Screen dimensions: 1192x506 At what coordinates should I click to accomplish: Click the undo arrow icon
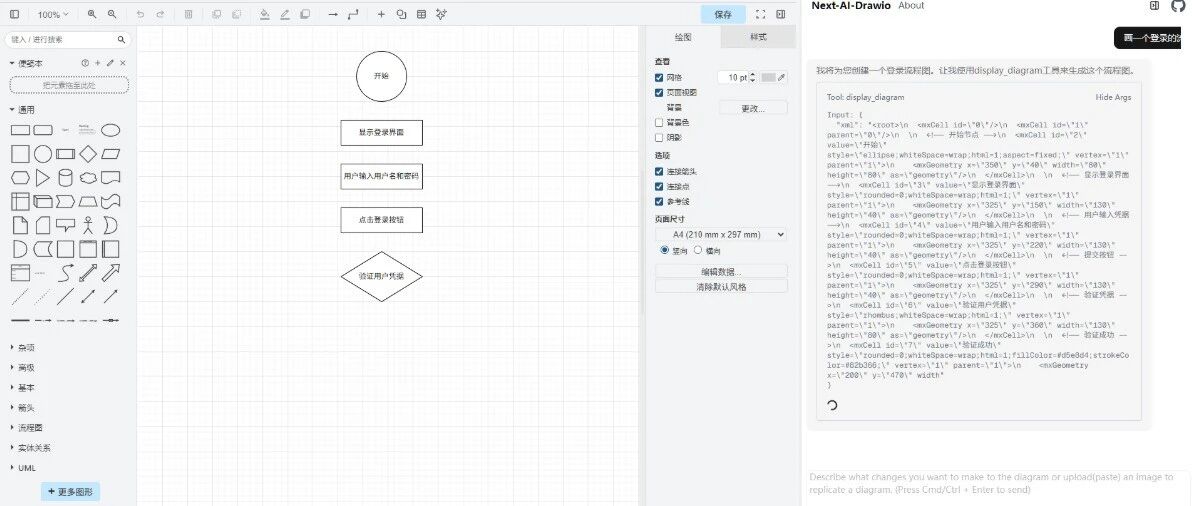click(x=140, y=14)
